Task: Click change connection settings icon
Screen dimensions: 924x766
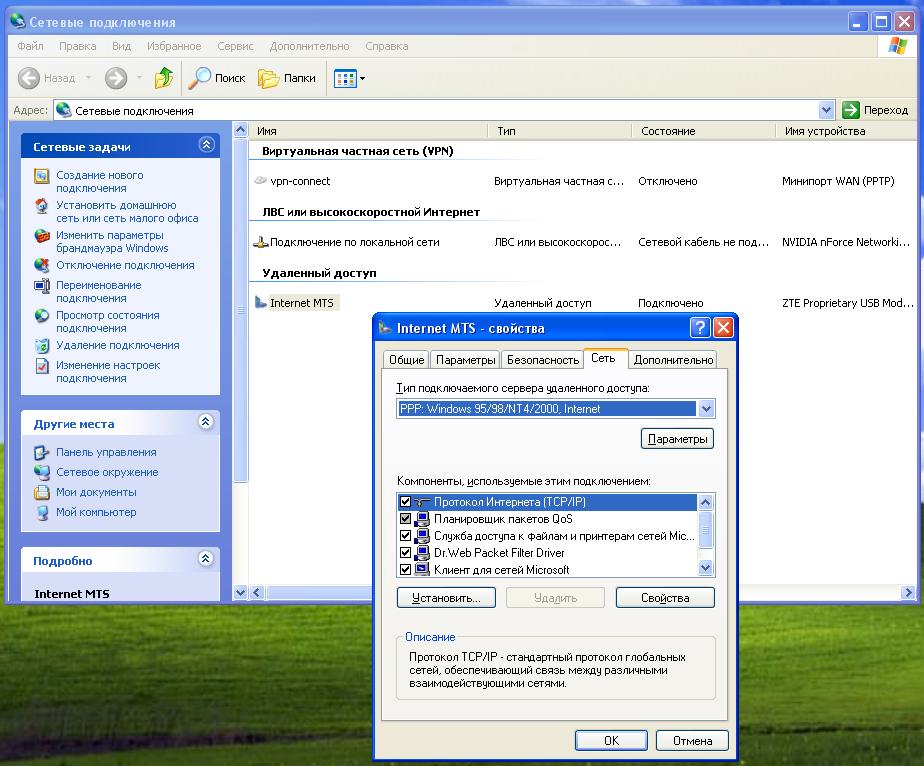Action: 42,366
